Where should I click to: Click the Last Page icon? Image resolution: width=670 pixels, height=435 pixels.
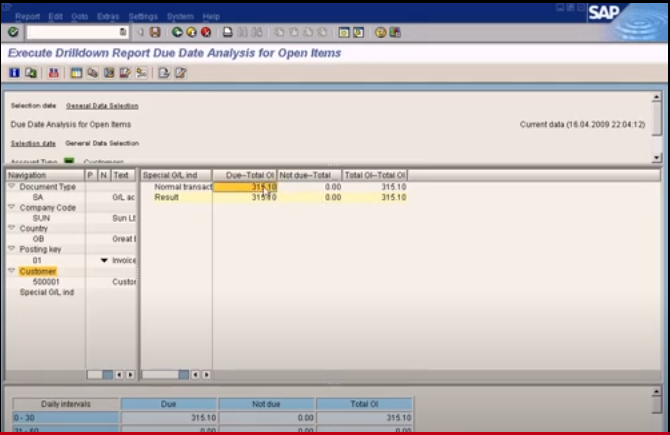tap(323, 32)
